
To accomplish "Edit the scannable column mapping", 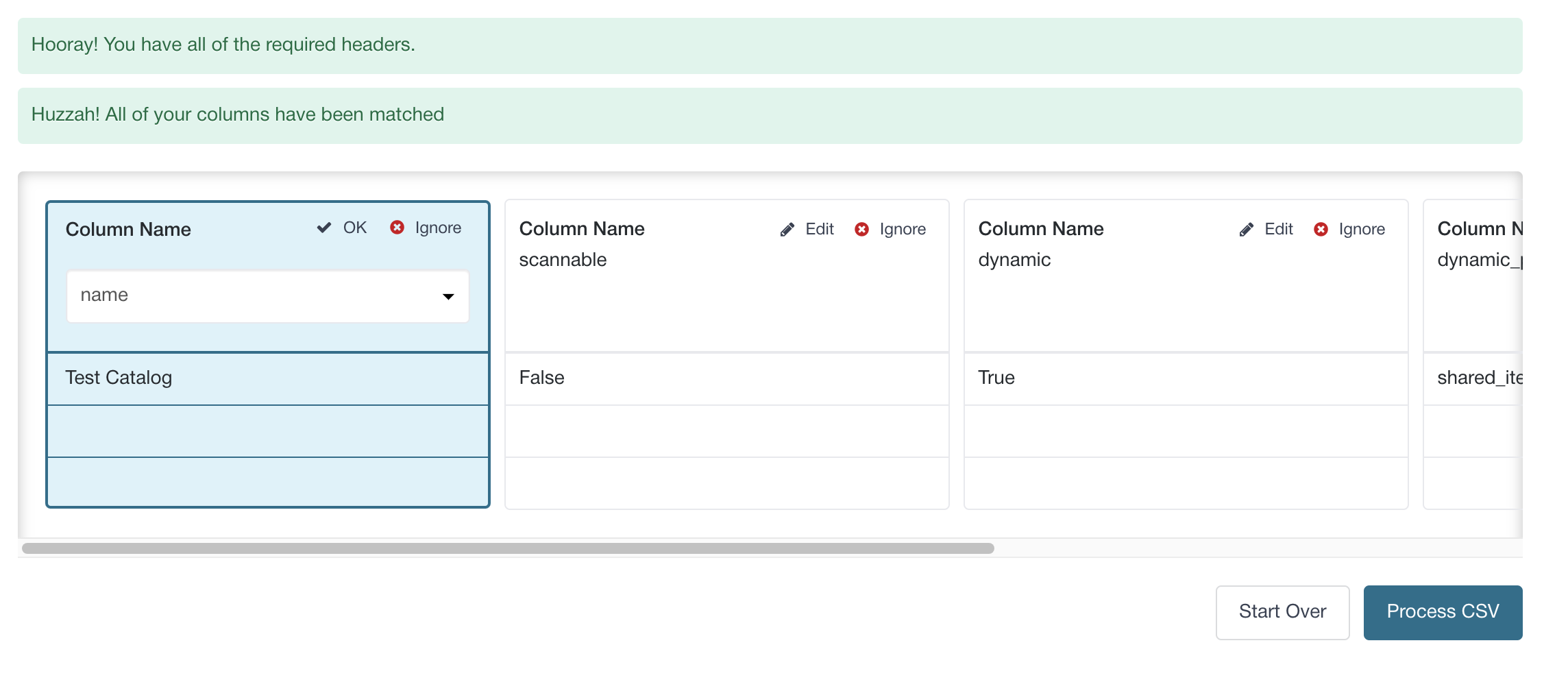I will coord(807,229).
